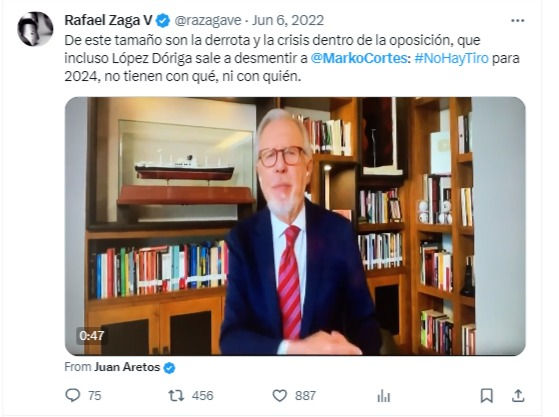Click the reply speech bubble icon

click(73, 395)
